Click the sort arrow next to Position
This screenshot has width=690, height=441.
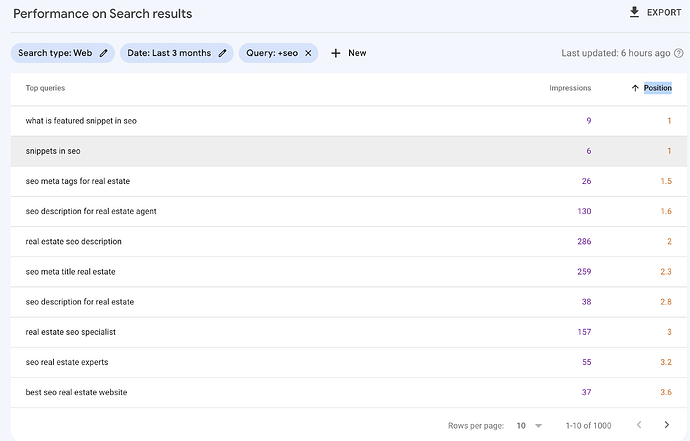click(635, 88)
